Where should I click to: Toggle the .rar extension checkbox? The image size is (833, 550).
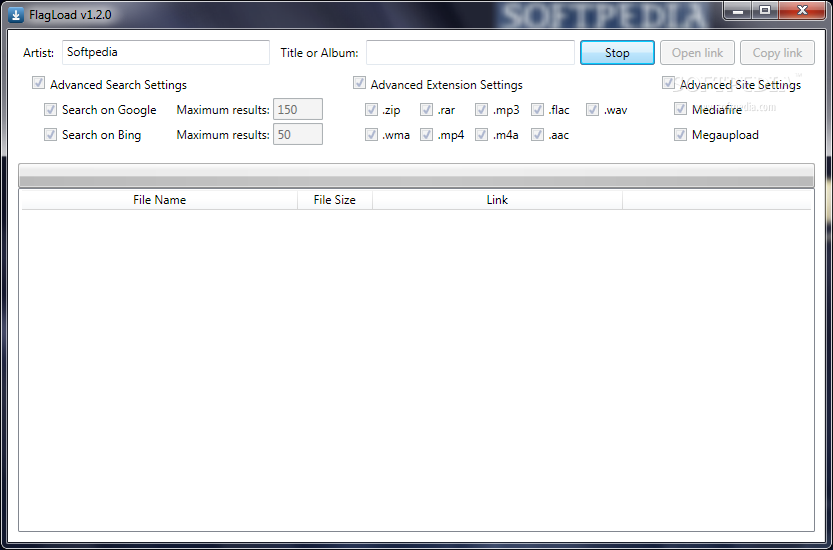pos(427,109)
